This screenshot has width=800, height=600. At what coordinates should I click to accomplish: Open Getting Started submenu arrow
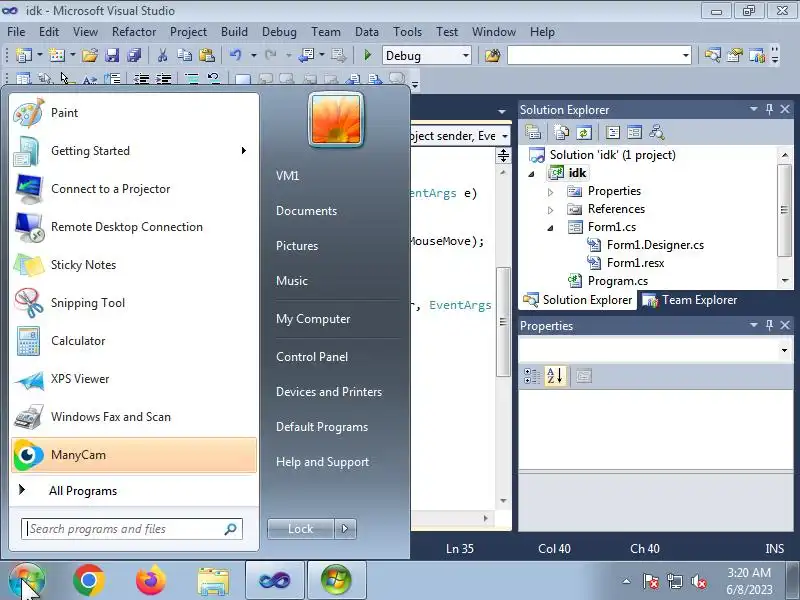(x=244, y=151)
